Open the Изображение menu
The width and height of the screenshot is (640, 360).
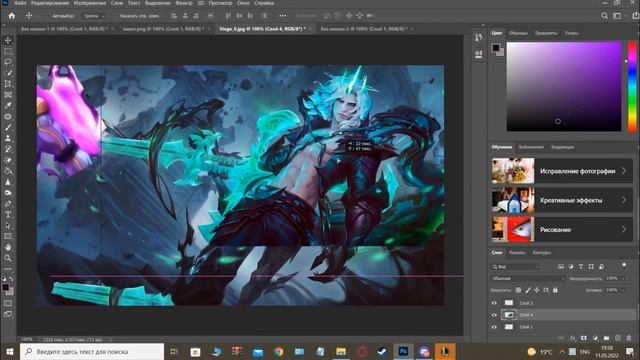pos(90,3)
